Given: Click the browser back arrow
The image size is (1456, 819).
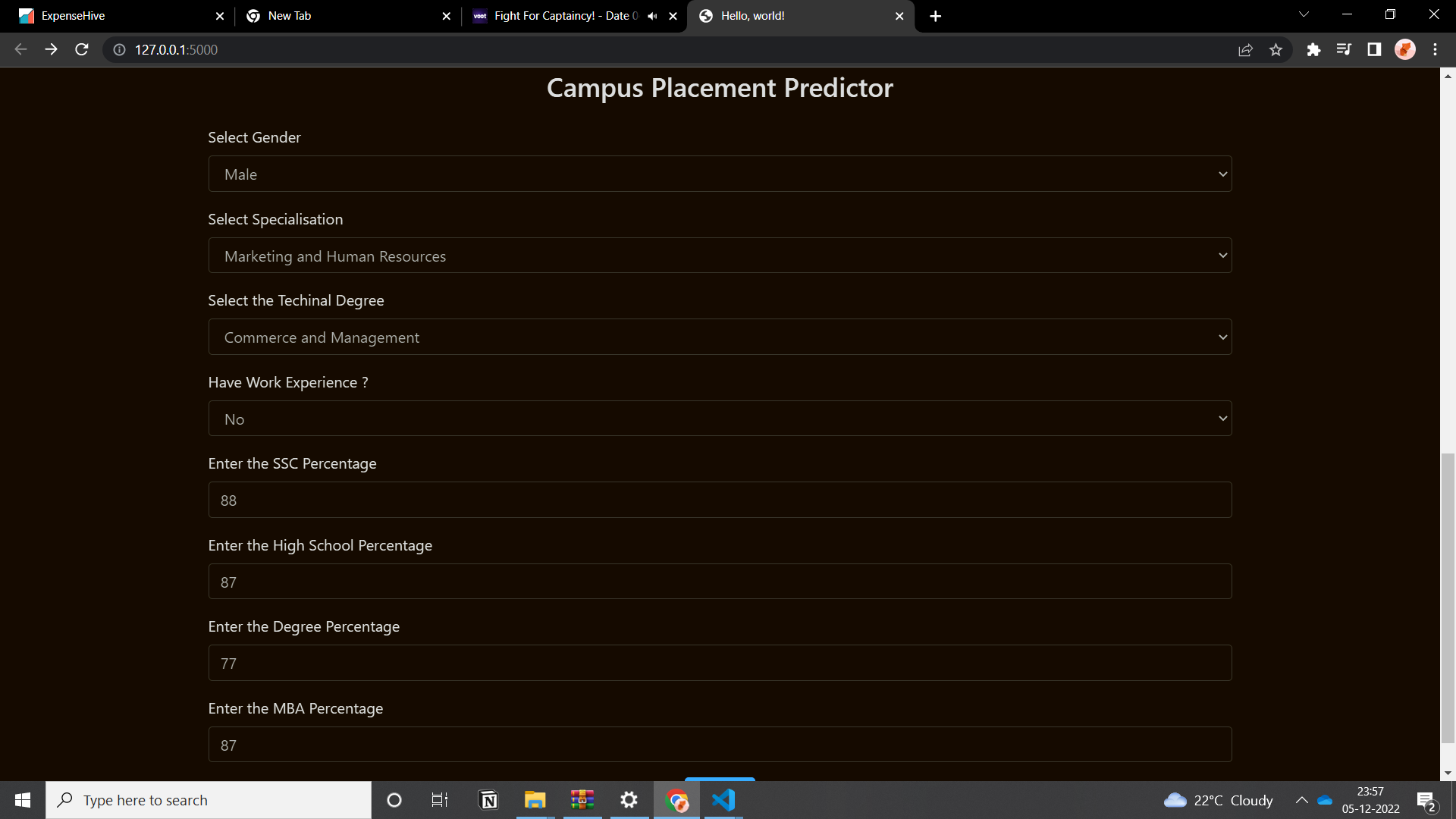Looking at the screenshot, I should click(x=20, y=49).
